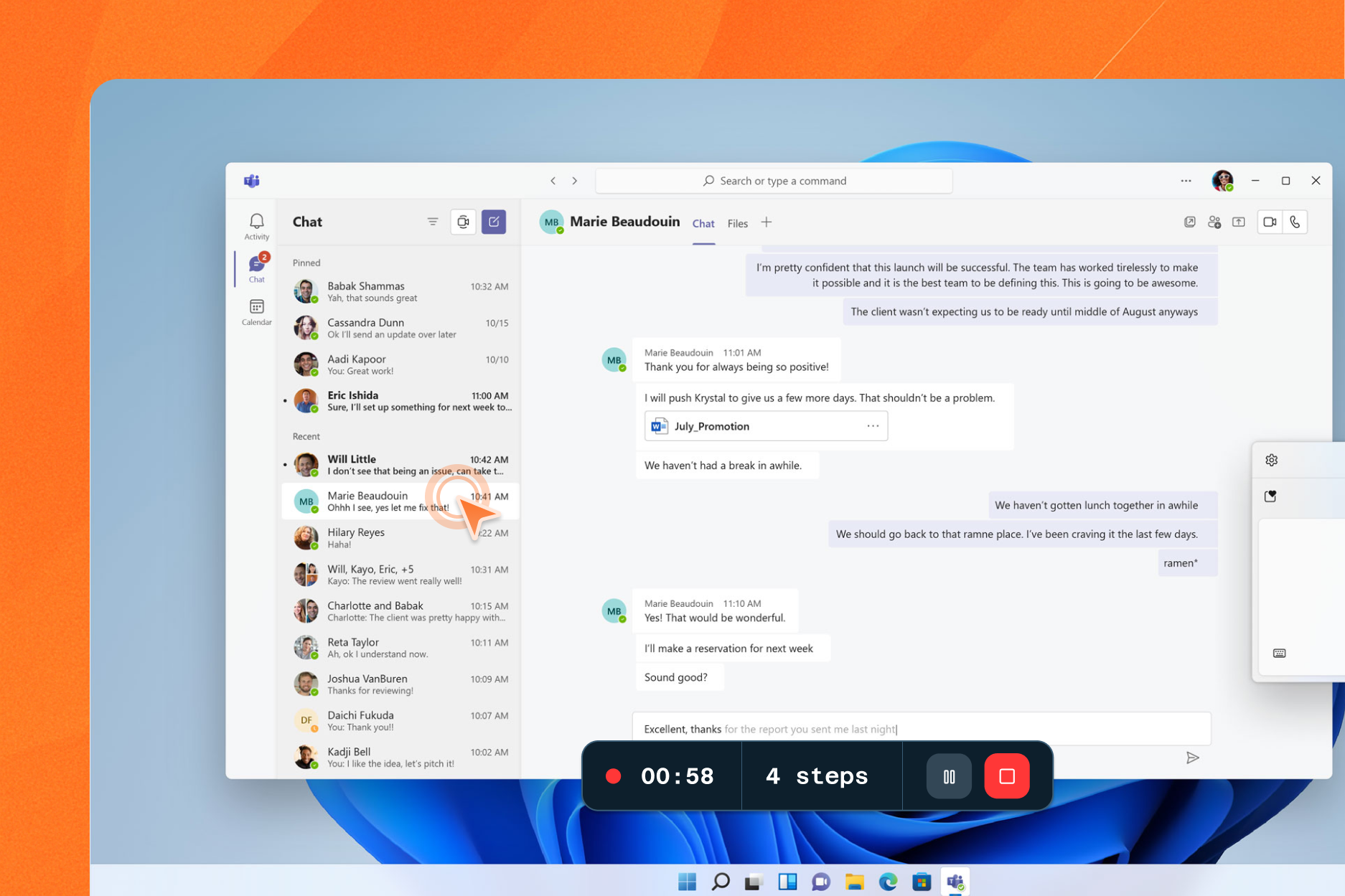
Task: Click the send message arrow
Action: point(1192,758)
